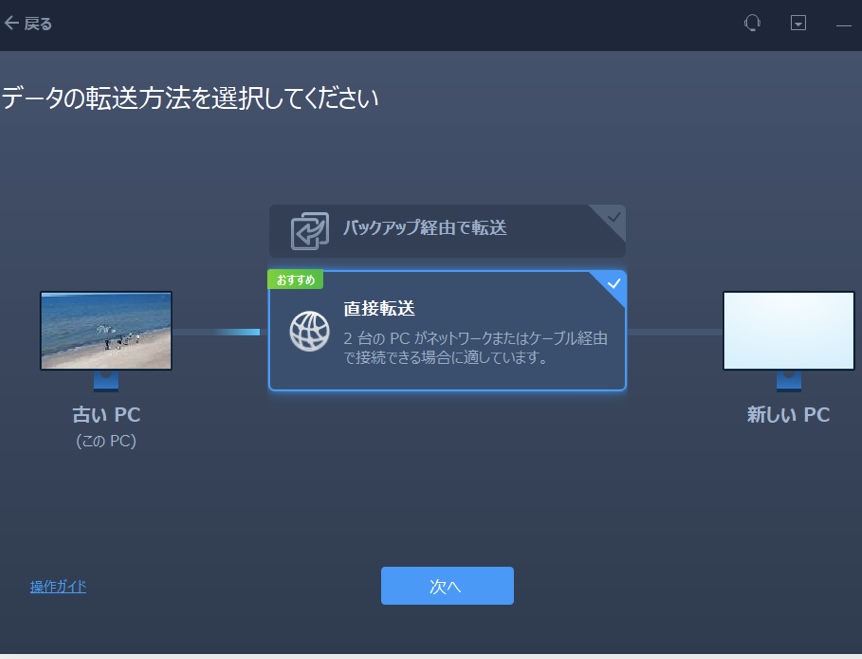862x659 pixels.
Task: Open the top-right dropdown arrow menu
Action: click(799, 21)
